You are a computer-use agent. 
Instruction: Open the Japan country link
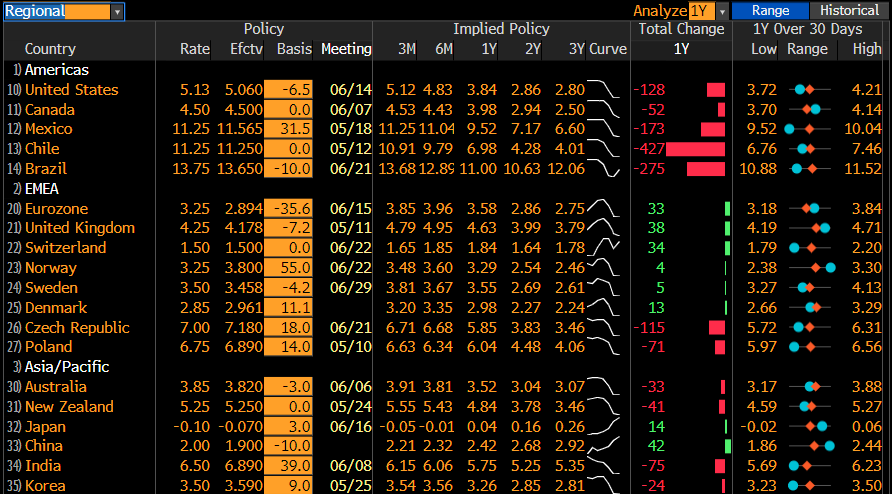(x=45, y=427)
